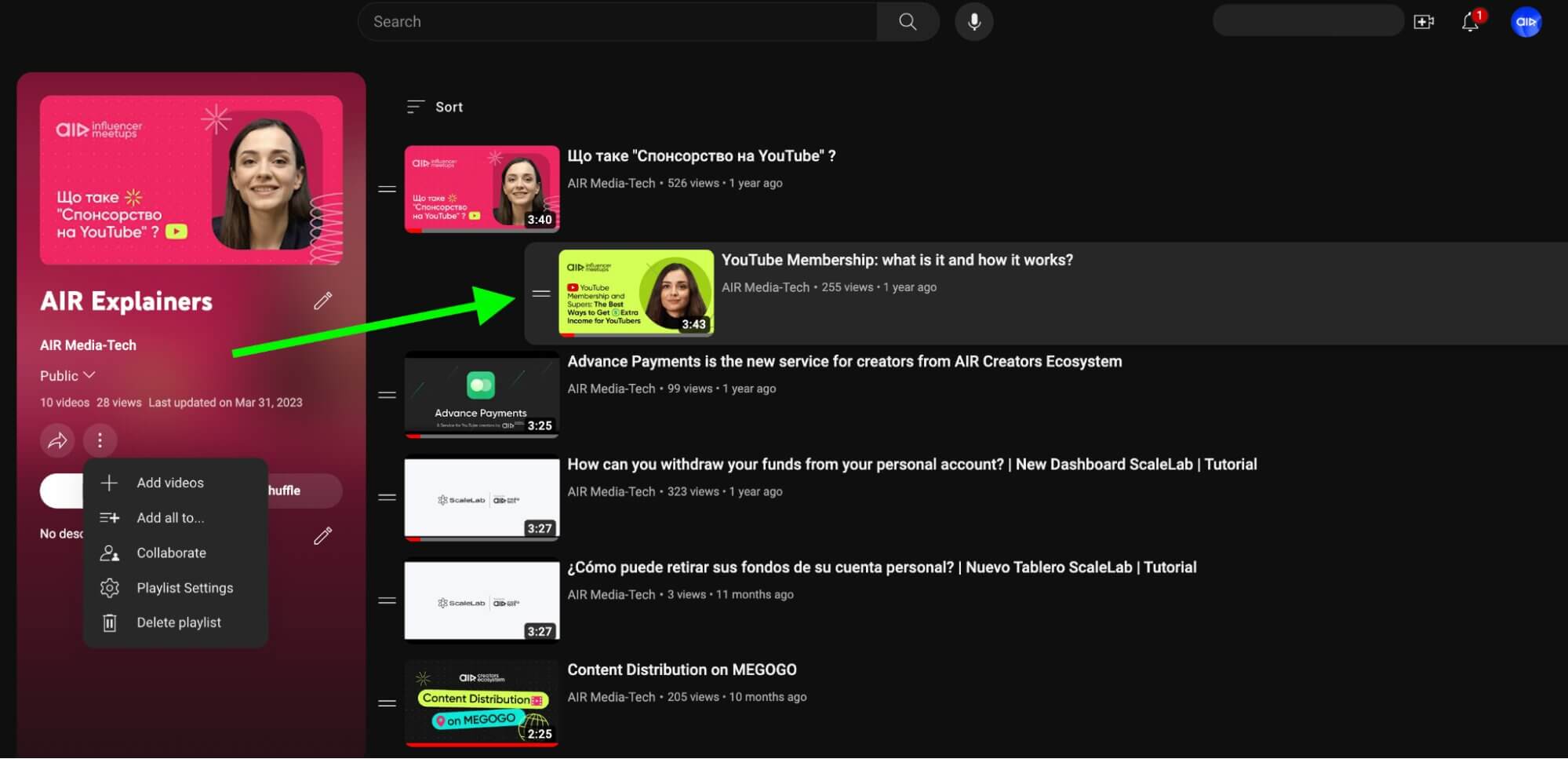This screenshot has width=1568, height=759.
Task: Click the Add all to list icon
Action: (x=109, y=518)
